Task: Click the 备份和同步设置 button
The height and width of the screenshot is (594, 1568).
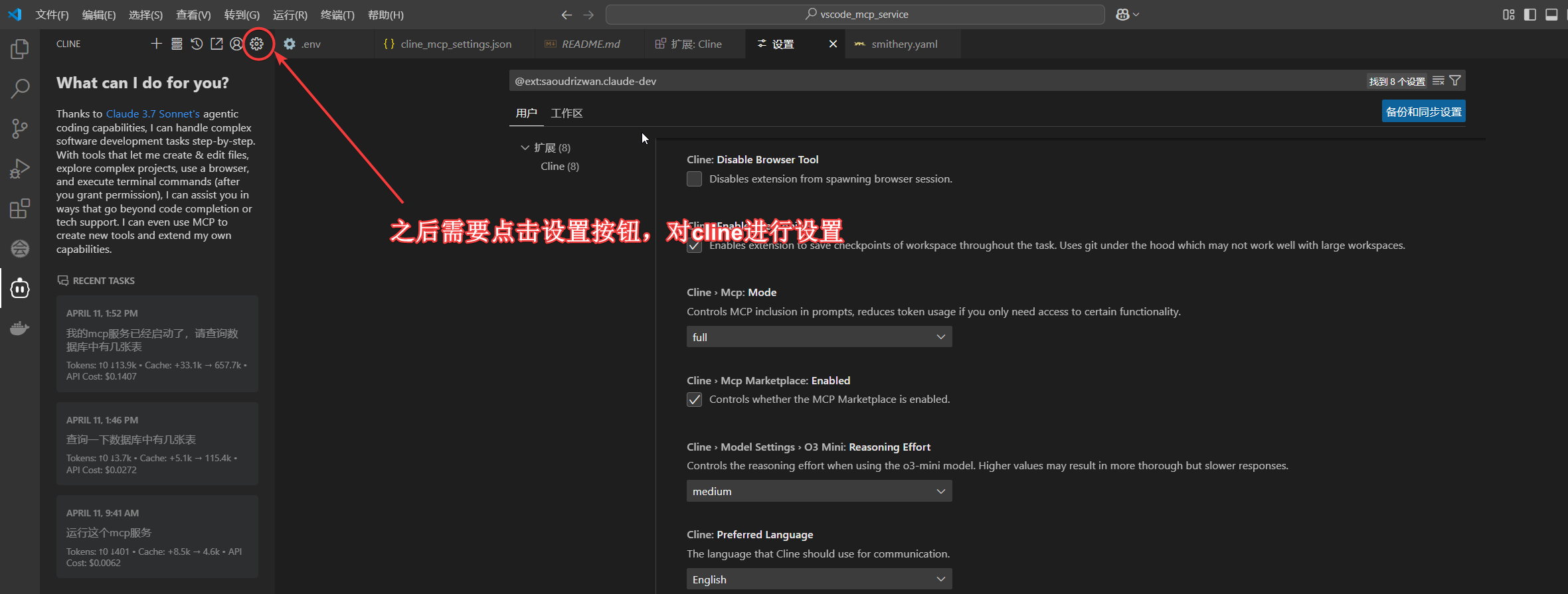Action: point(1423,111)
